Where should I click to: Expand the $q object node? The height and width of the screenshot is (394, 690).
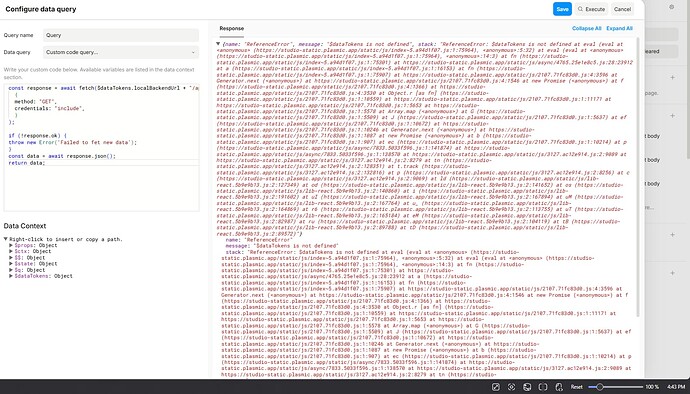coord(11,270)
